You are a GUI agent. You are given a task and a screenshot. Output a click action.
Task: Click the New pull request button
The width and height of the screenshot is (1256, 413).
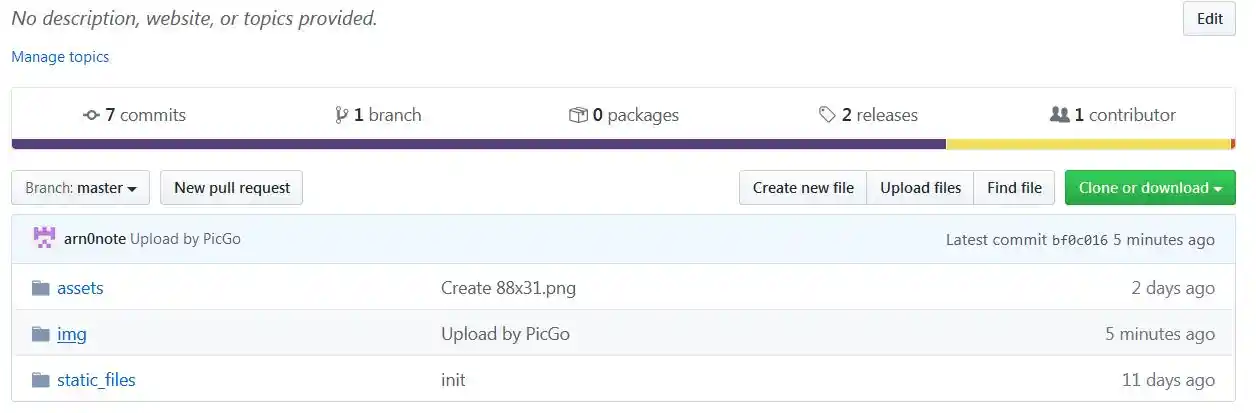pyautogui.click(x=232, y=188)
